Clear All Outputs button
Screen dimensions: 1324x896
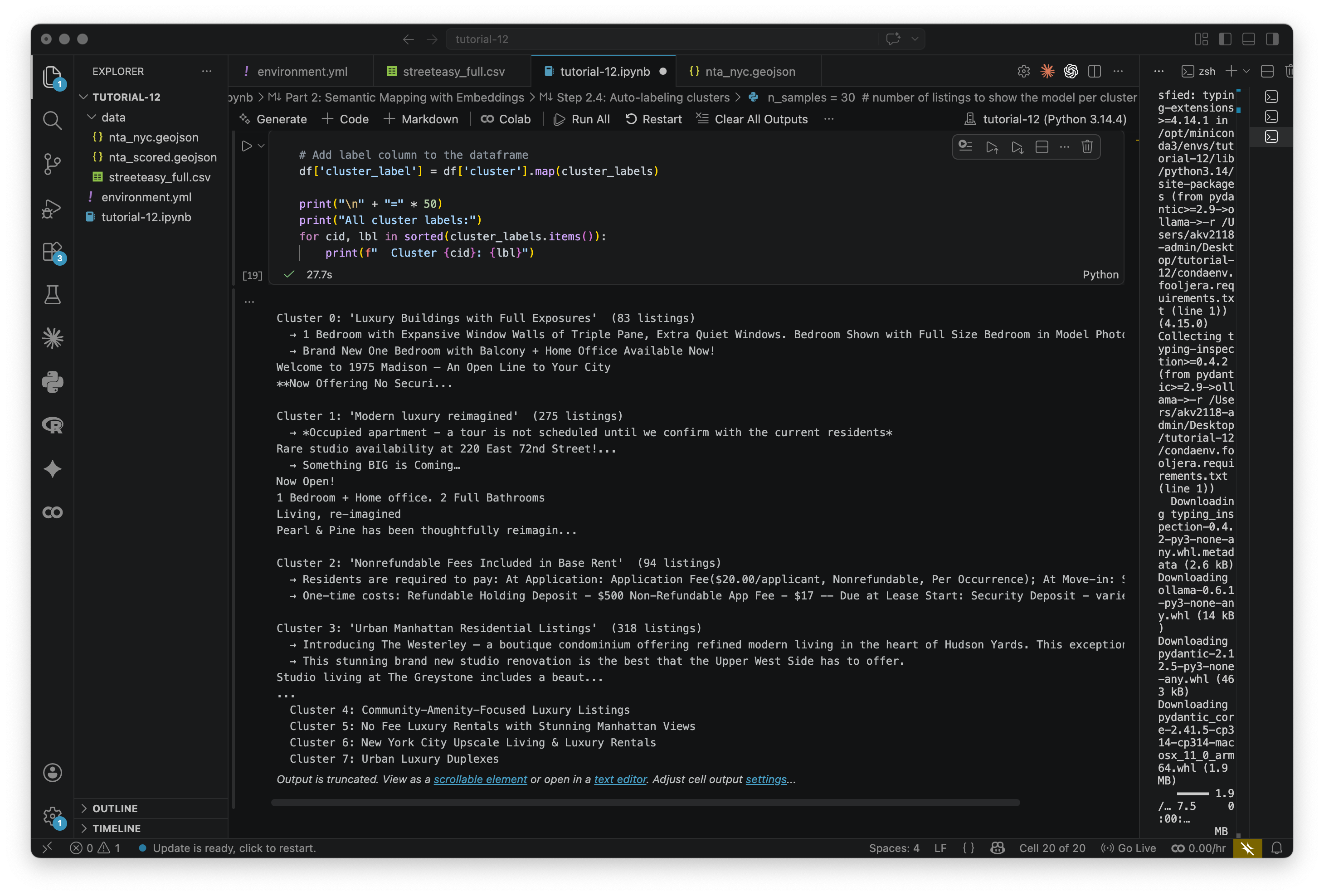tap(752, 119)
